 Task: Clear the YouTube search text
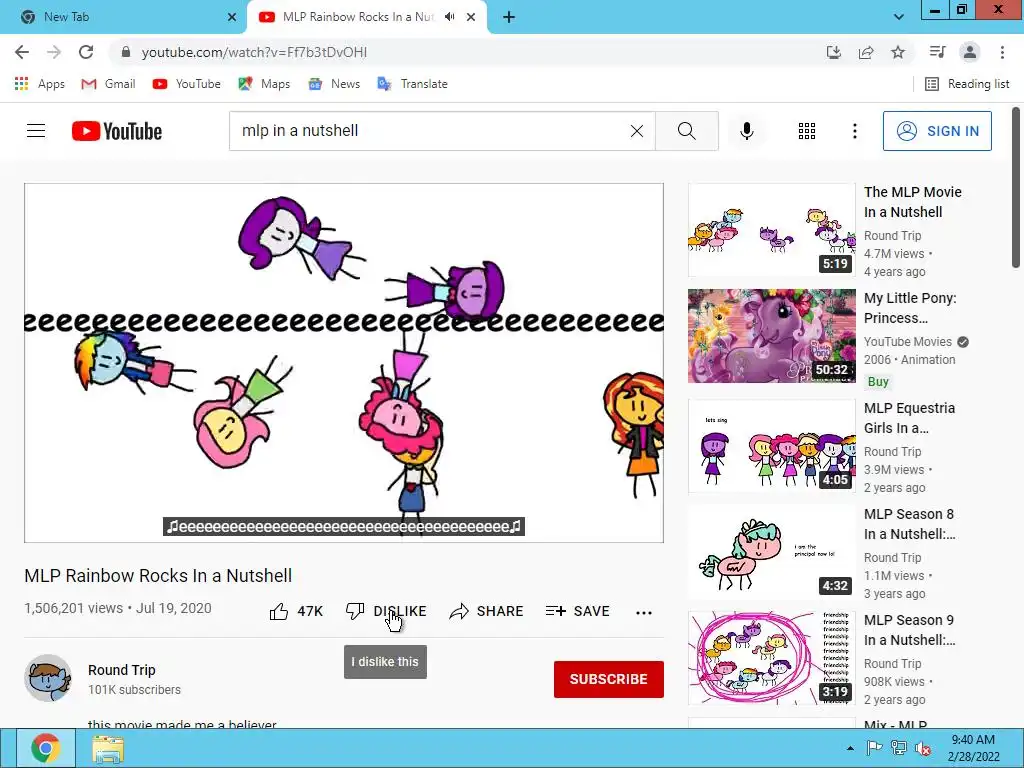coord(637,131)
